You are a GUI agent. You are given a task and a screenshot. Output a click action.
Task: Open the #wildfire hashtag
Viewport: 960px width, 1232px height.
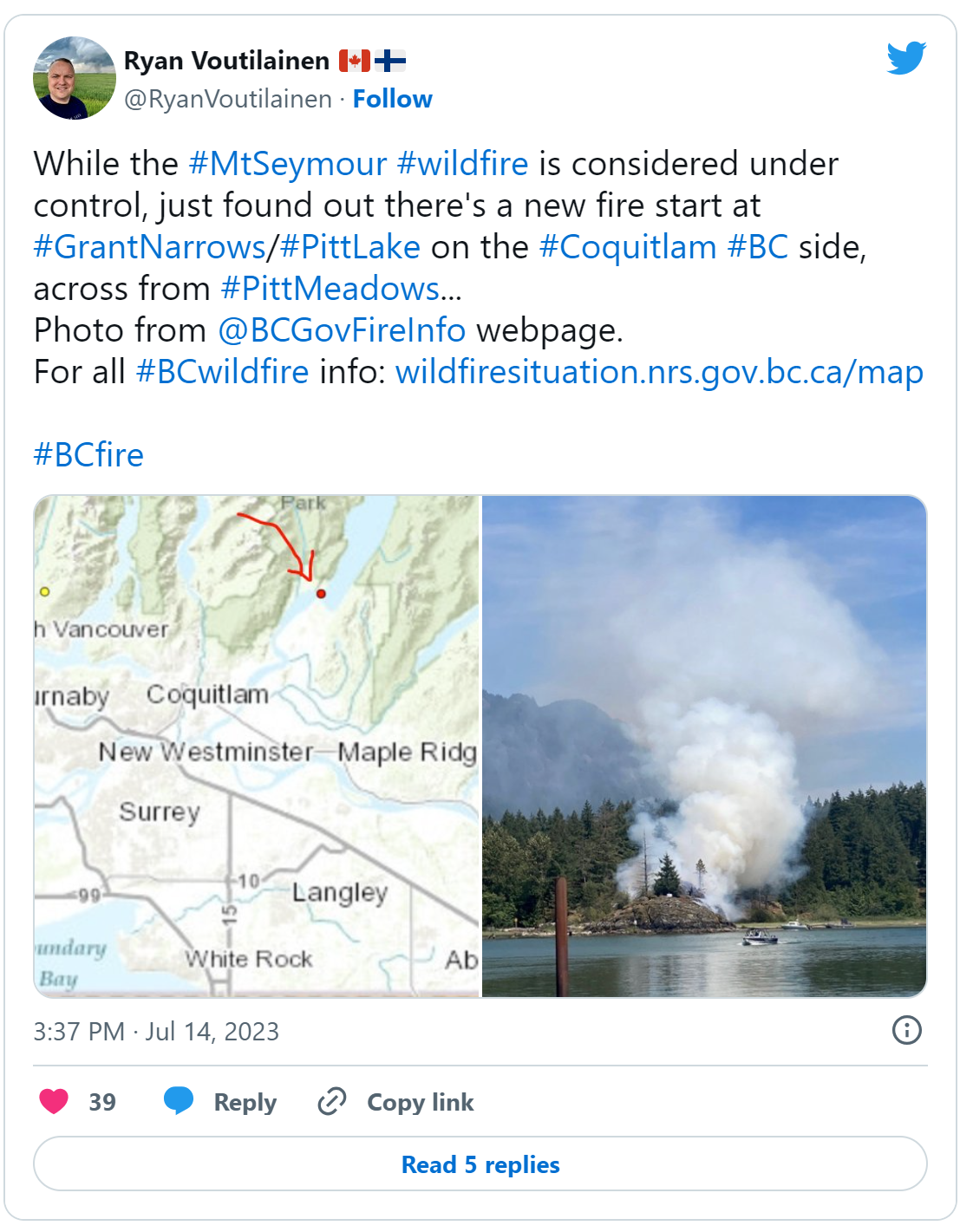462,164
